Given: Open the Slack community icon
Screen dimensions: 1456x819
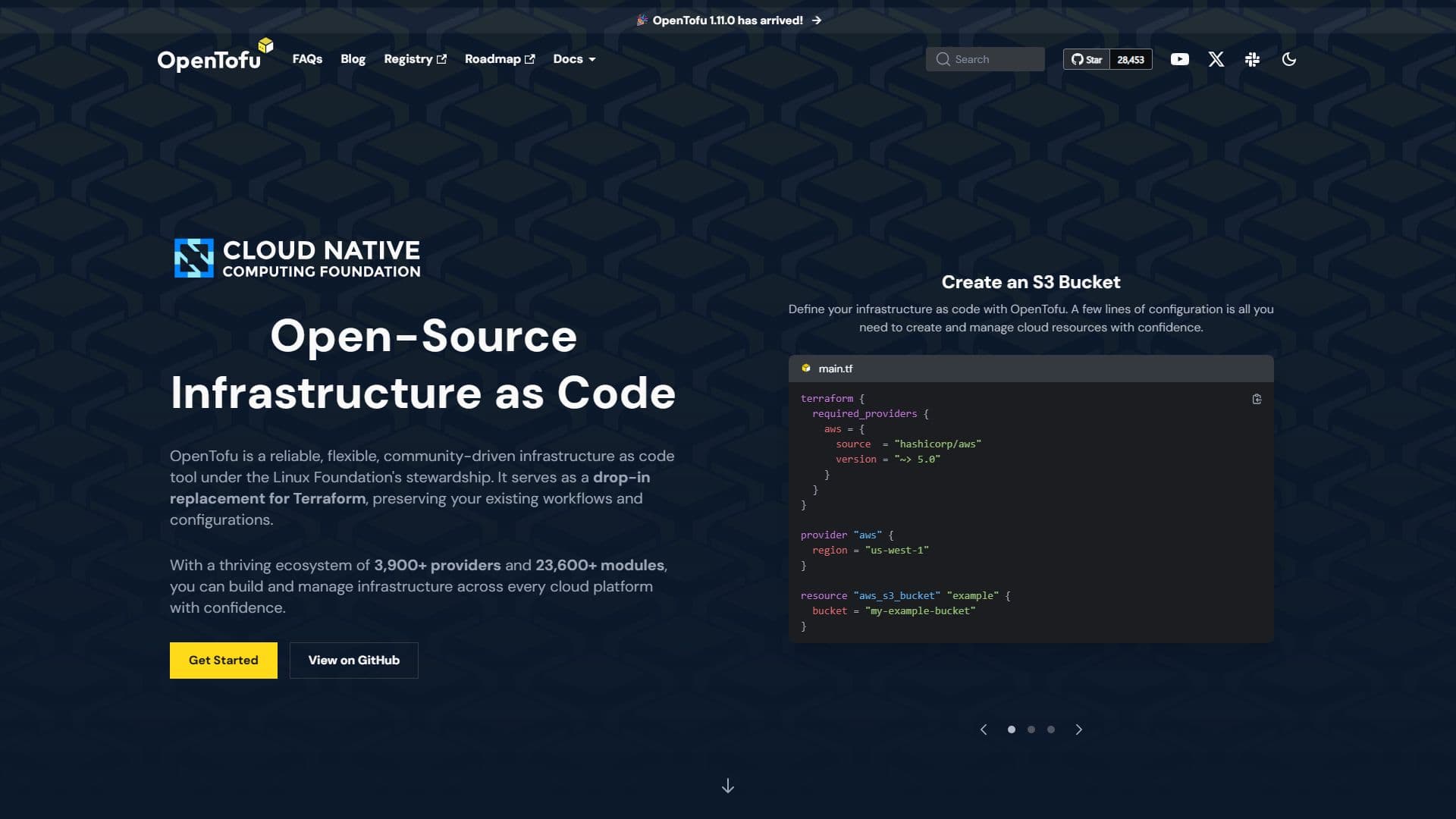Looking at the screenshot, I should (x=1252, y=59).
